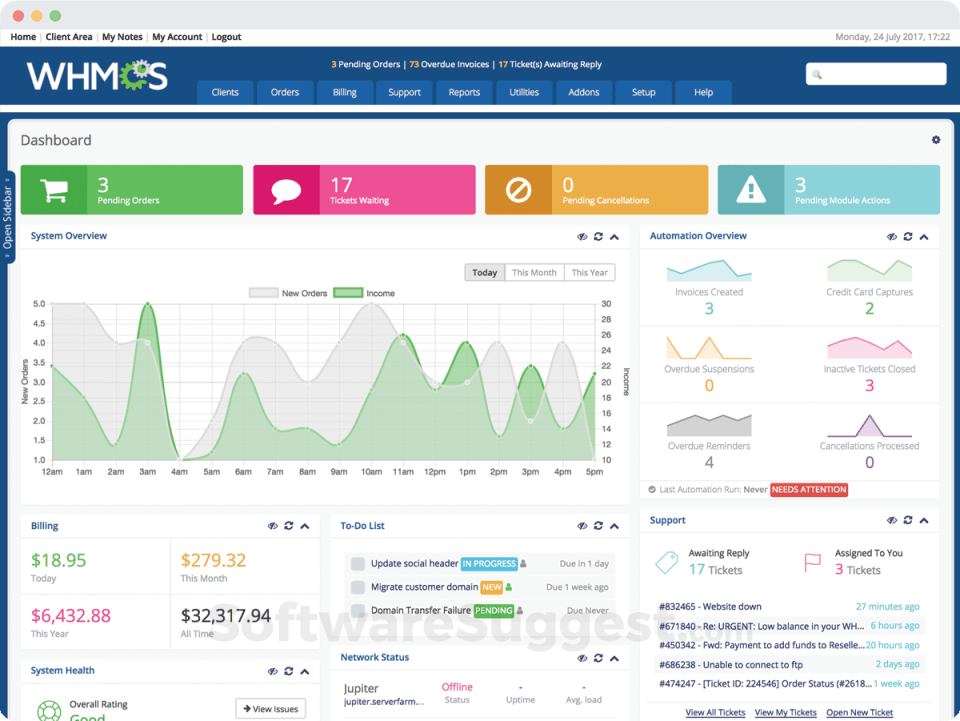This screenshot has height=721, width=960.
Task: Click the View Issues button
Action: click(x=271, y=709)
